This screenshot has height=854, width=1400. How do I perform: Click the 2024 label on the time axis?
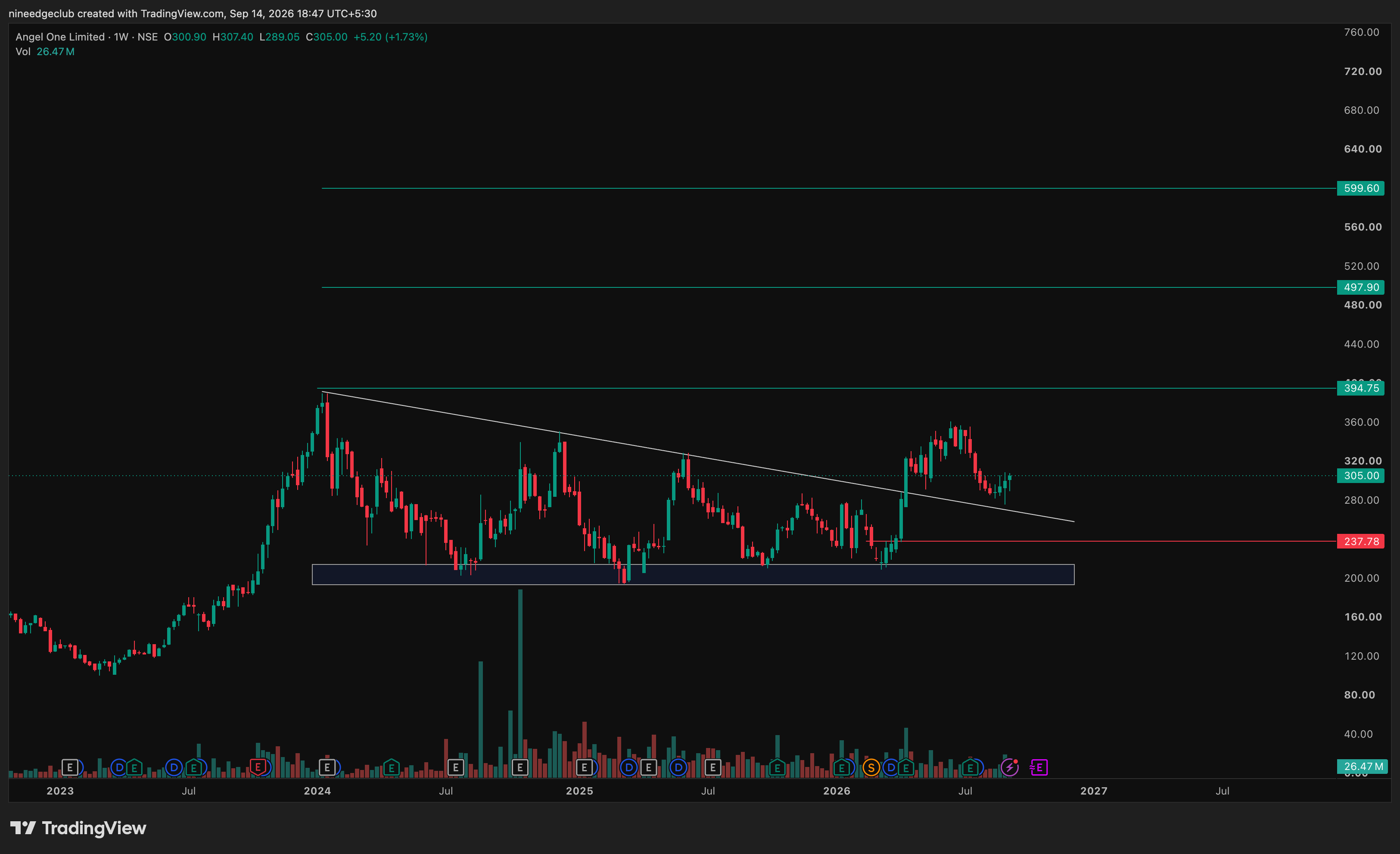317,791
